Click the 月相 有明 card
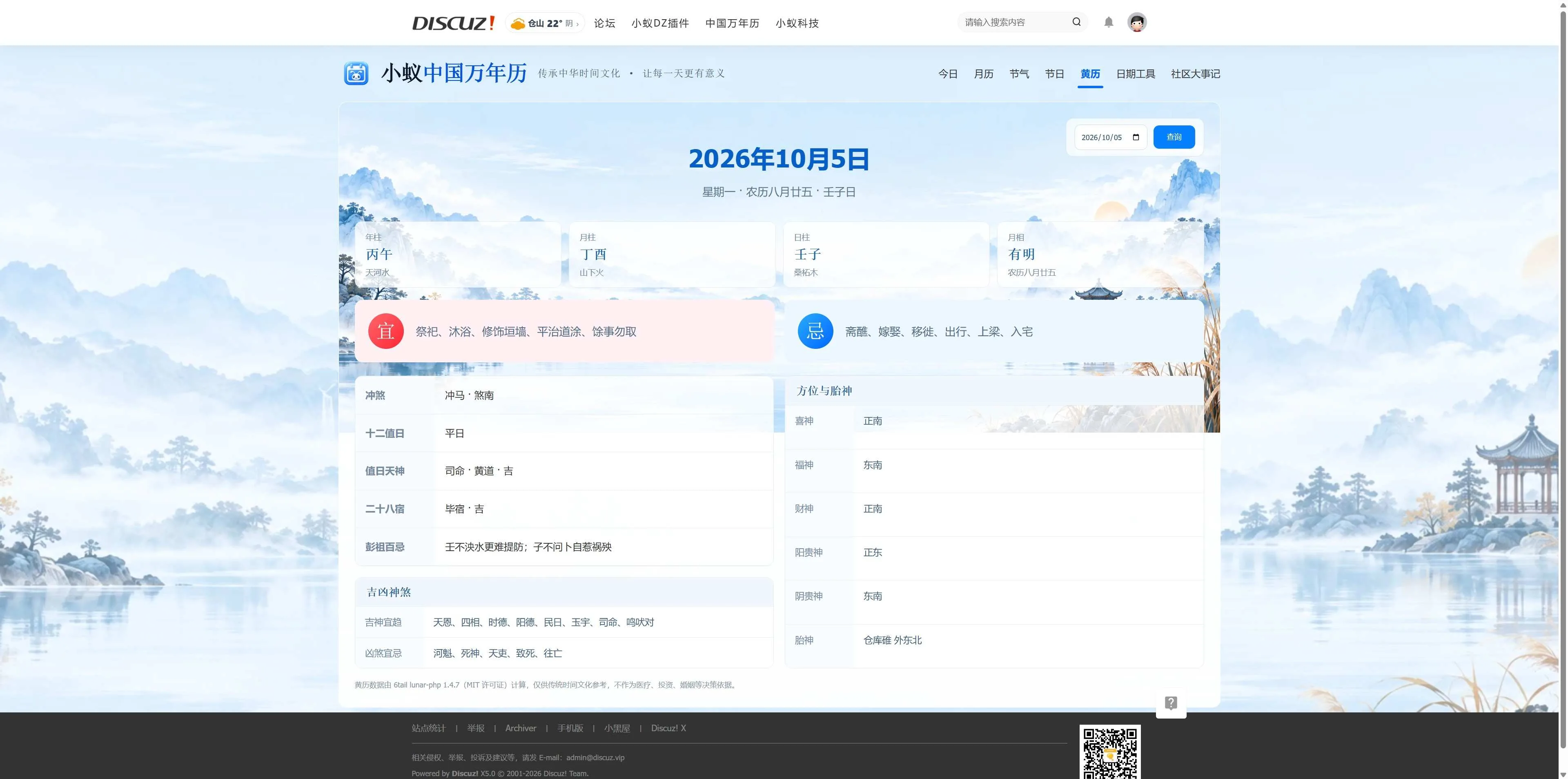Image resolution: width=1568 pixels, height=779 pixels. click(1100, 254)
